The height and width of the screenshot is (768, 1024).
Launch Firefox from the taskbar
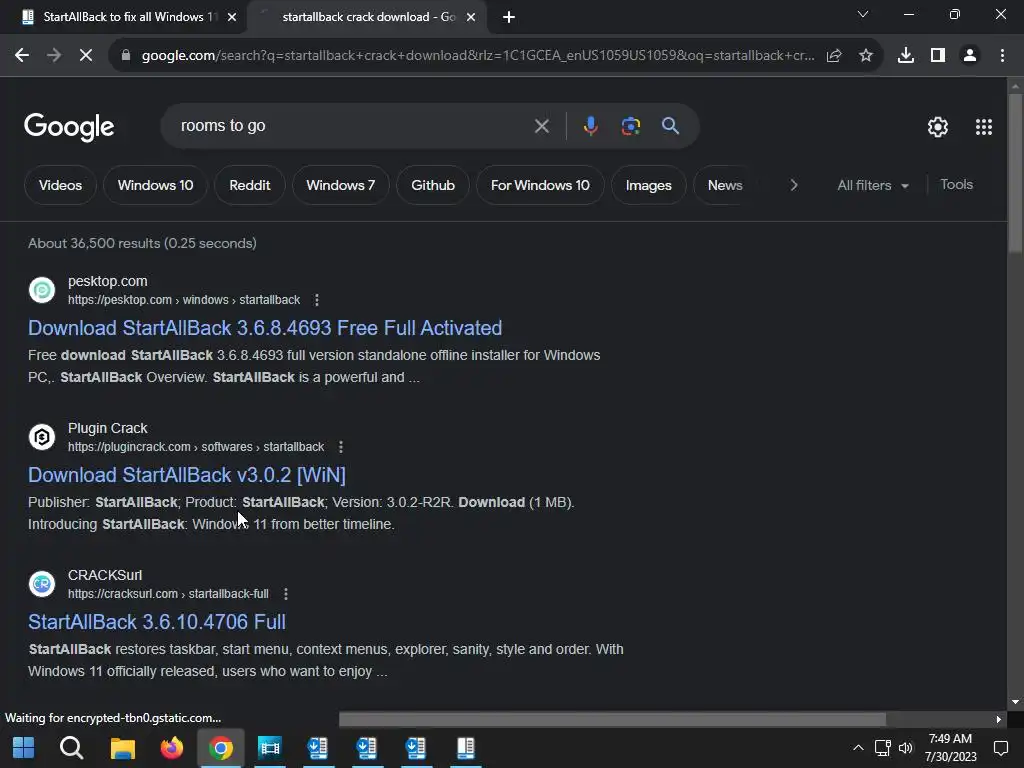(172, 748)
